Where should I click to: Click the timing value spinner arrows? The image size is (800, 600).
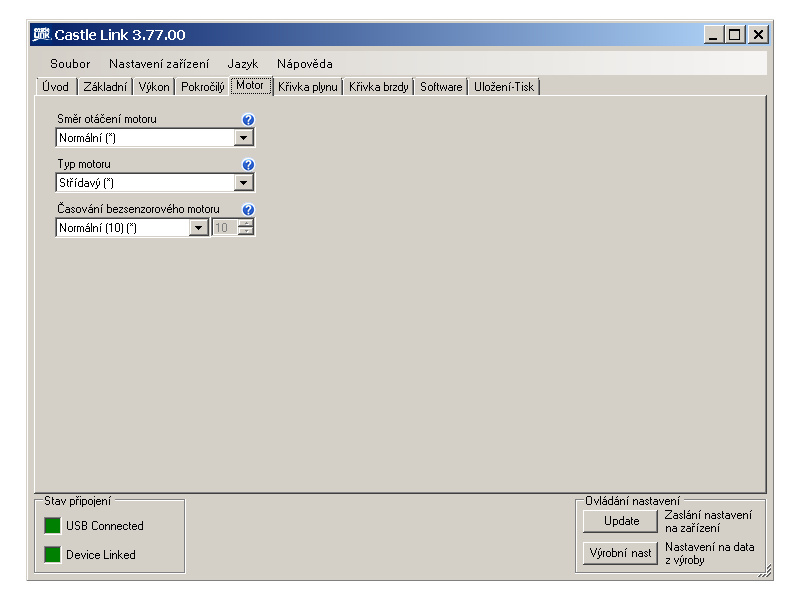coord(247,228)
